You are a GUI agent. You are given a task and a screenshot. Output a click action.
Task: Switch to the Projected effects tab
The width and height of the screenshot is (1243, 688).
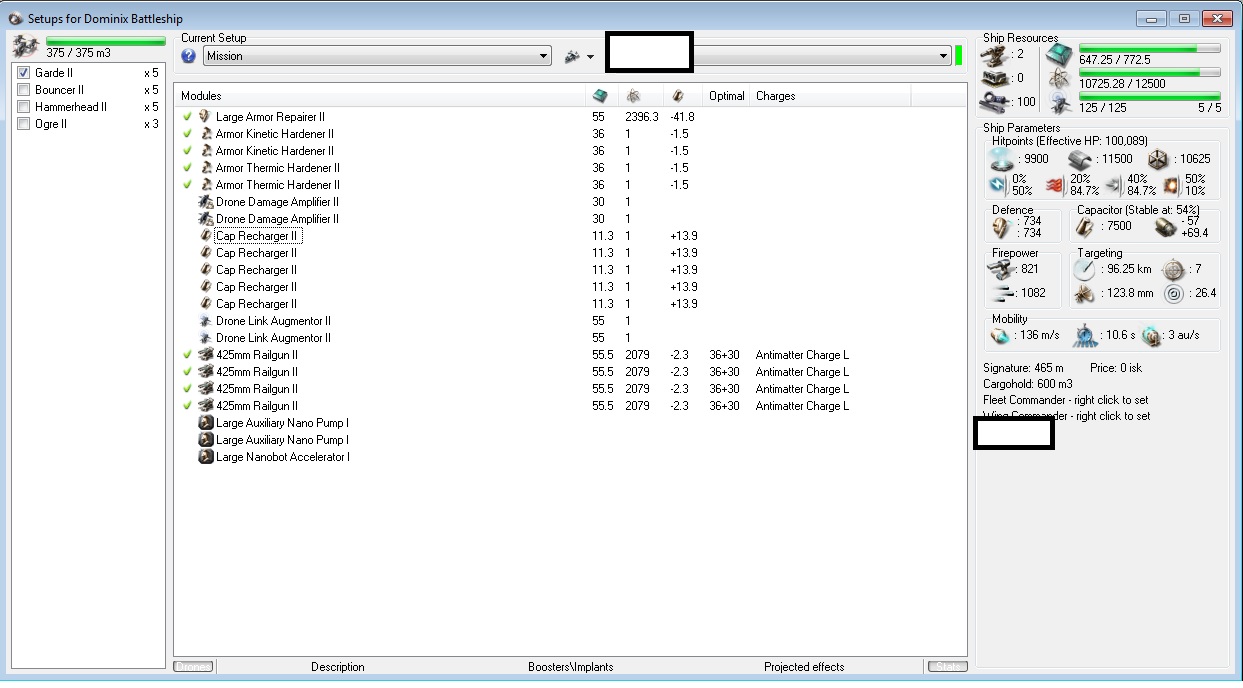pyautogui.click(x=804, y=667)
